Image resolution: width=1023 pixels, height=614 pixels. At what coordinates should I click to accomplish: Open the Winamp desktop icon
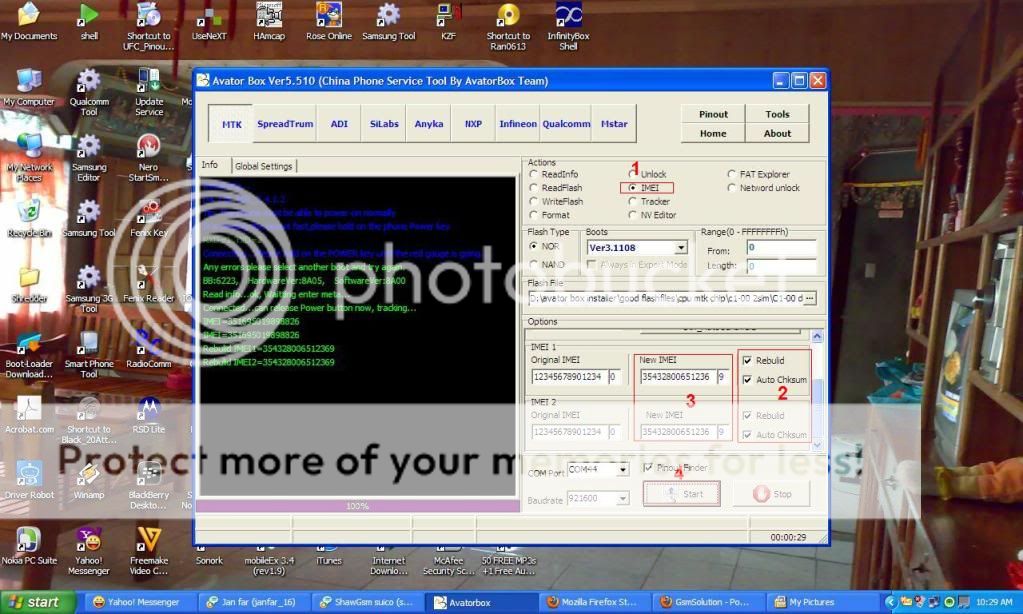click(88, 476)
